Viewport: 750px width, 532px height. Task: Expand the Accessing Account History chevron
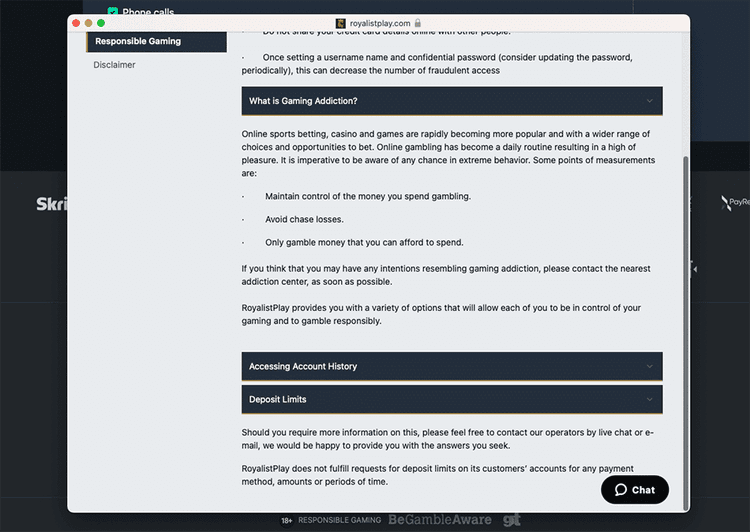[650, 366]
